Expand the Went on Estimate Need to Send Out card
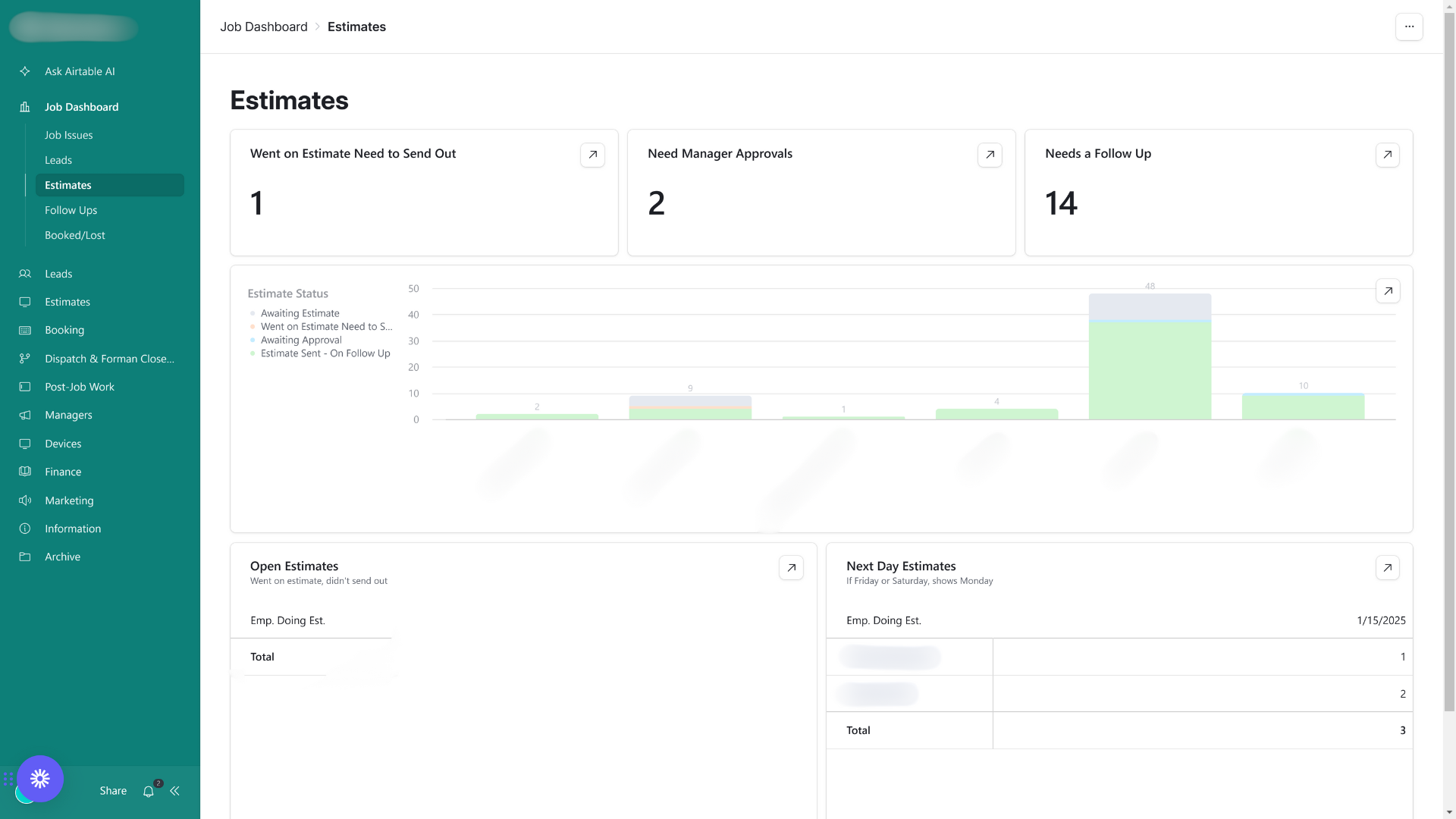Image resolution: width=1456 pixels, height=819 pixels. pos(592,155)
